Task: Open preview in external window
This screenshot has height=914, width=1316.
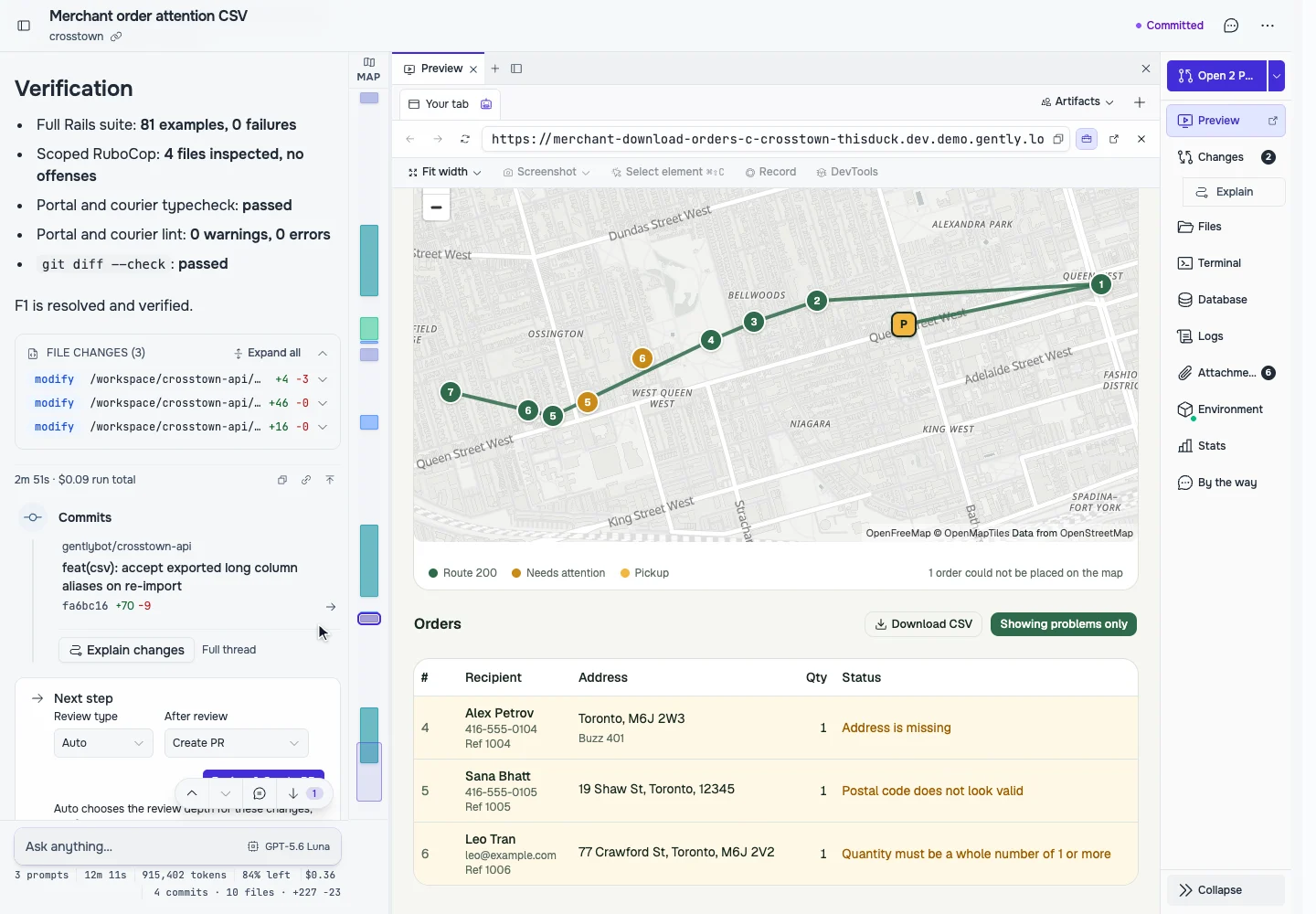Action: (x=1114, y=139)
